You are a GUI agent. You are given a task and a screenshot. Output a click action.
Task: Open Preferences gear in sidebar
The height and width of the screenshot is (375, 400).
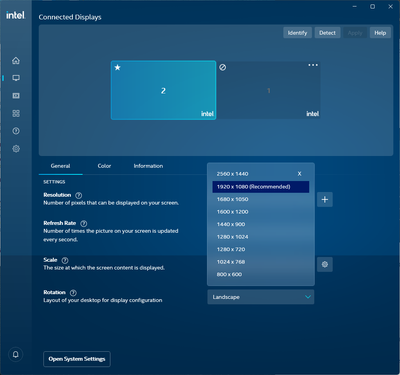pyautogui.click(x=16, y=149)
